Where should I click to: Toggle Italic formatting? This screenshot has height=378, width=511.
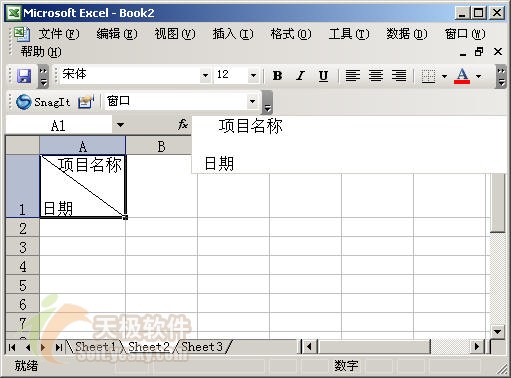[300, 76]
